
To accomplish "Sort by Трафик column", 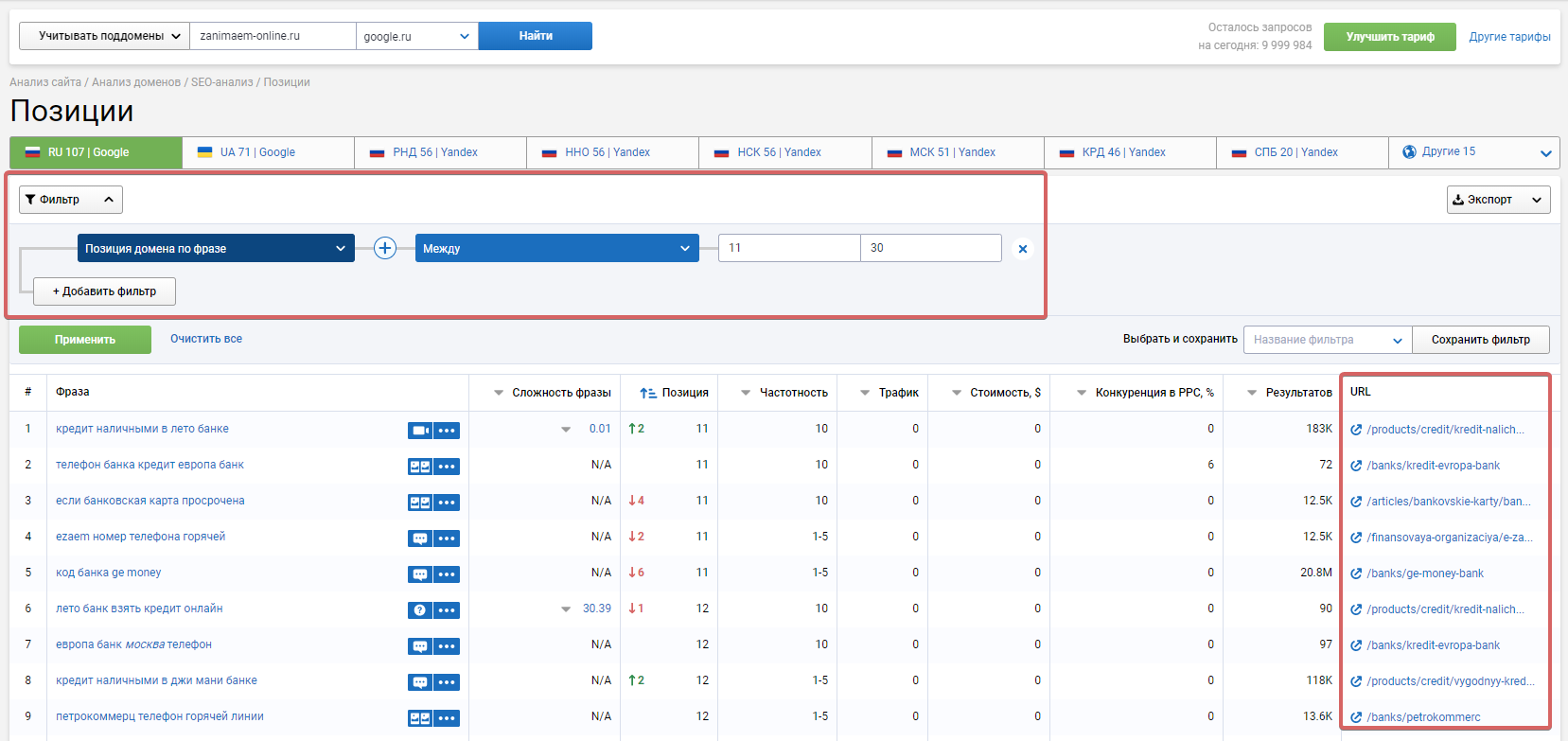I will (890, 393).
